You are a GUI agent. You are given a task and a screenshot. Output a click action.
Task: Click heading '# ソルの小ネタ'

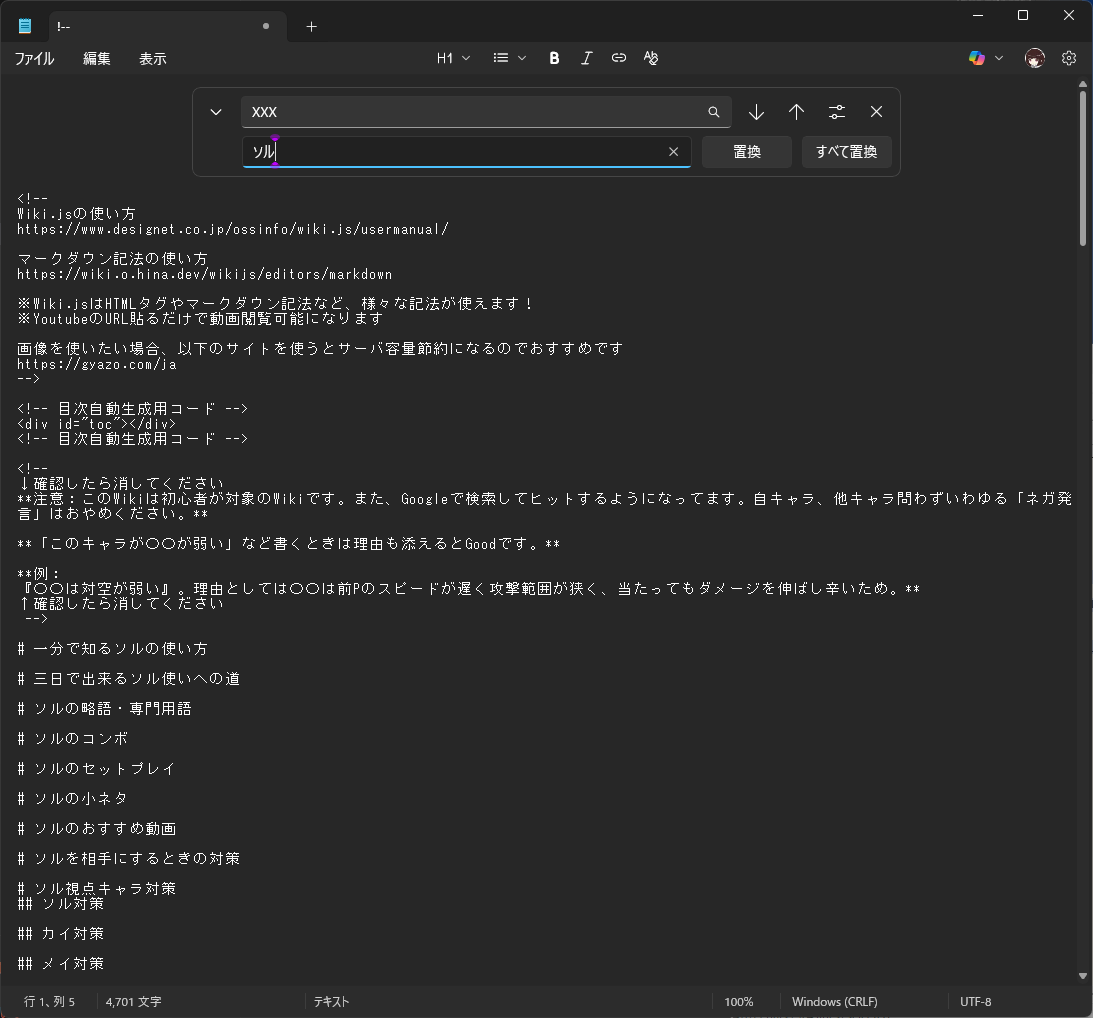[x=72, y=799]
